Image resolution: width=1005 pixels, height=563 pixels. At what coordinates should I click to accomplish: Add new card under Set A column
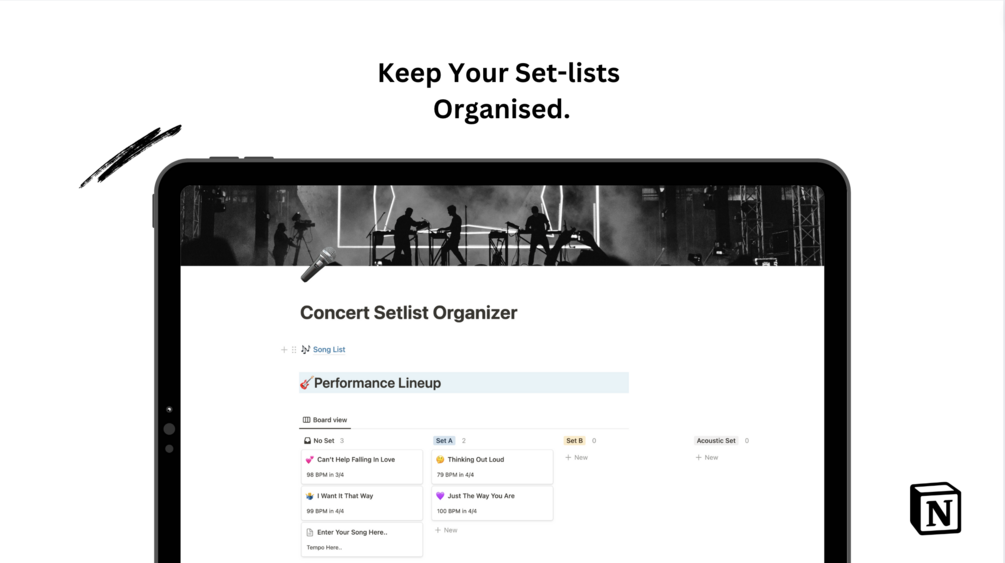click(446, 530)
